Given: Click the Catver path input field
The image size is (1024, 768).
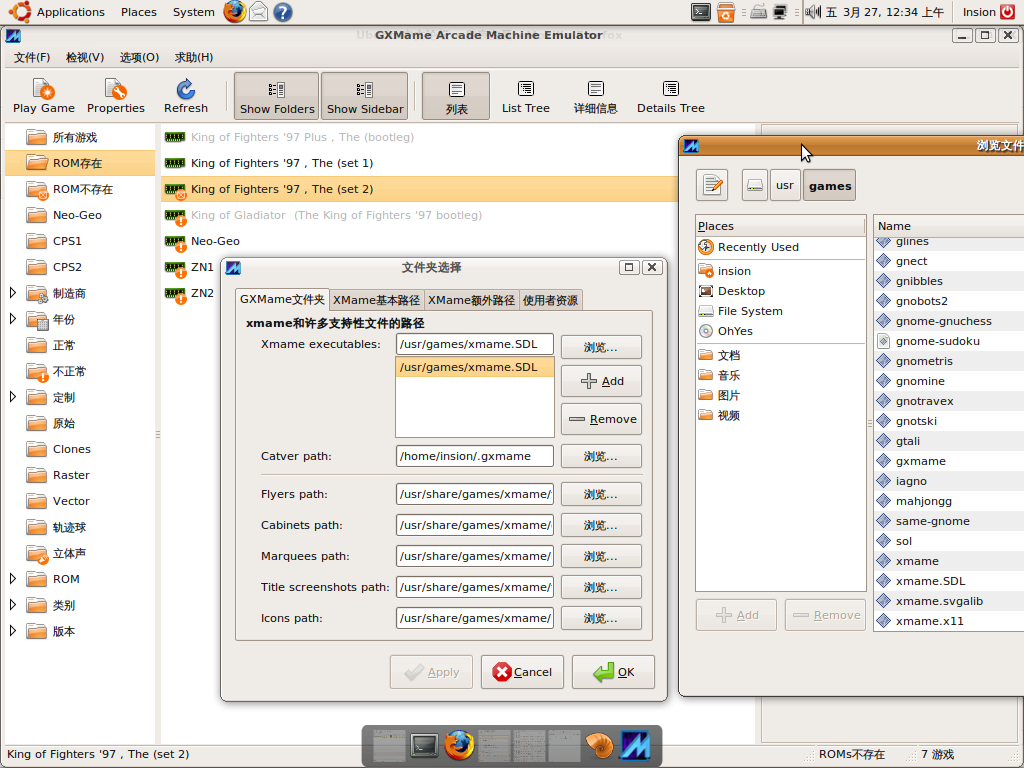Looking at the screenshot, I should point(475,456).
